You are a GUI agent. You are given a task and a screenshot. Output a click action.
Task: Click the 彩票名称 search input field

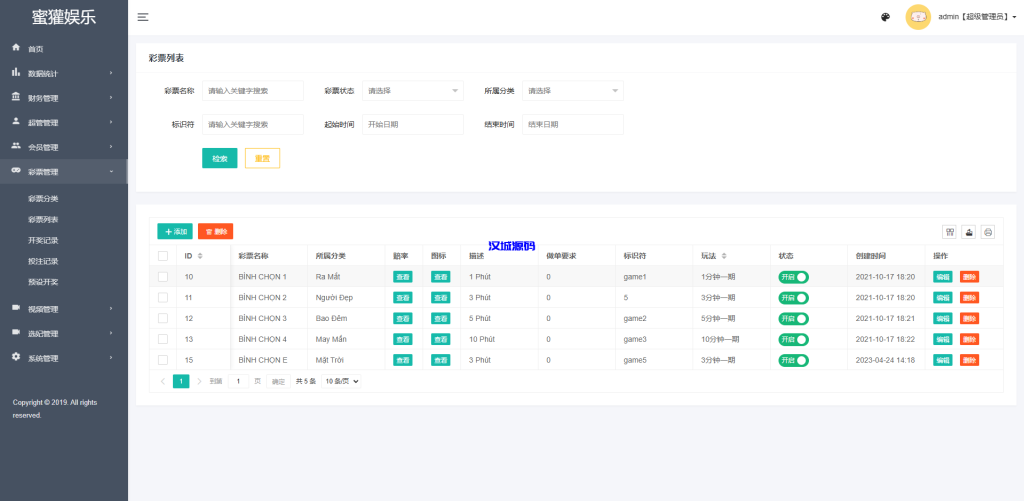click(x=252, y=91)
